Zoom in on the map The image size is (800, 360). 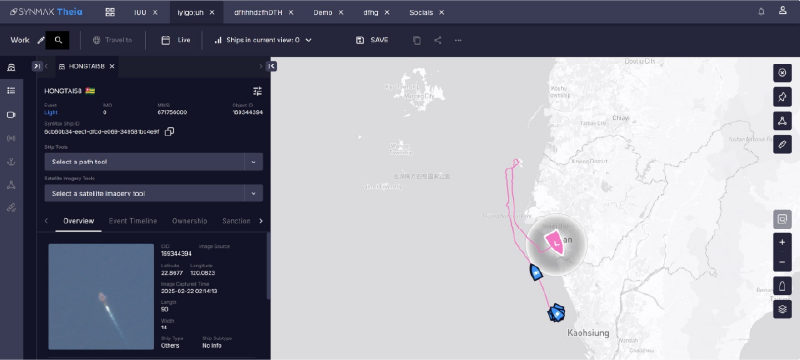coord(782,243)
